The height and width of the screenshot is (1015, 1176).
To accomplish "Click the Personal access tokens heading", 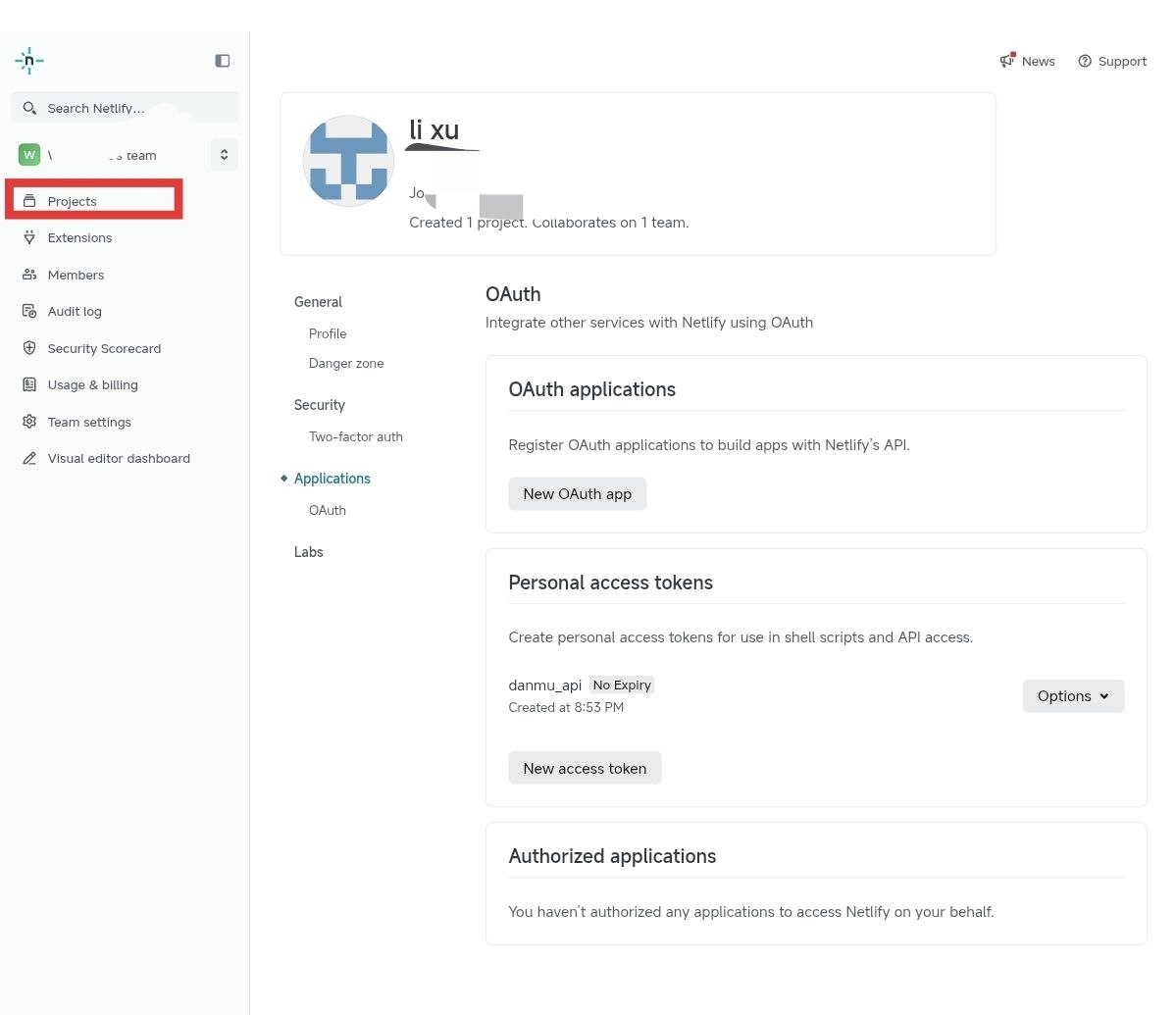I will (610, 583).
